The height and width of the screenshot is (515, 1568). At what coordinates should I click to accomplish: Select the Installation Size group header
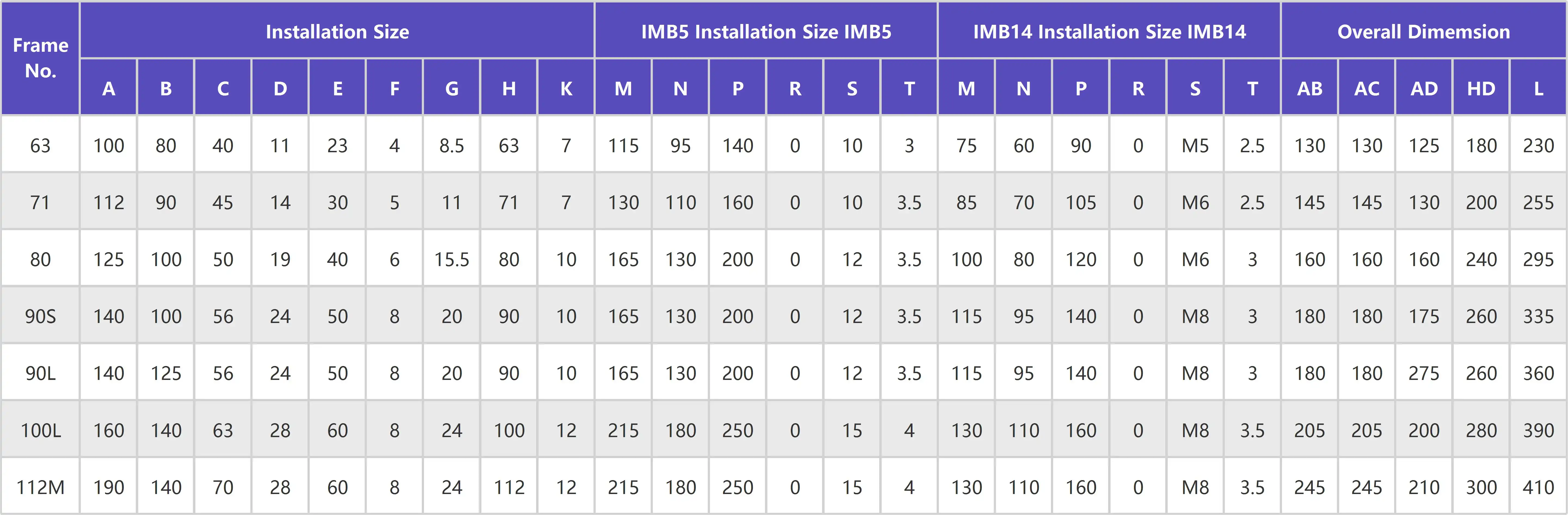click(337, 32)
